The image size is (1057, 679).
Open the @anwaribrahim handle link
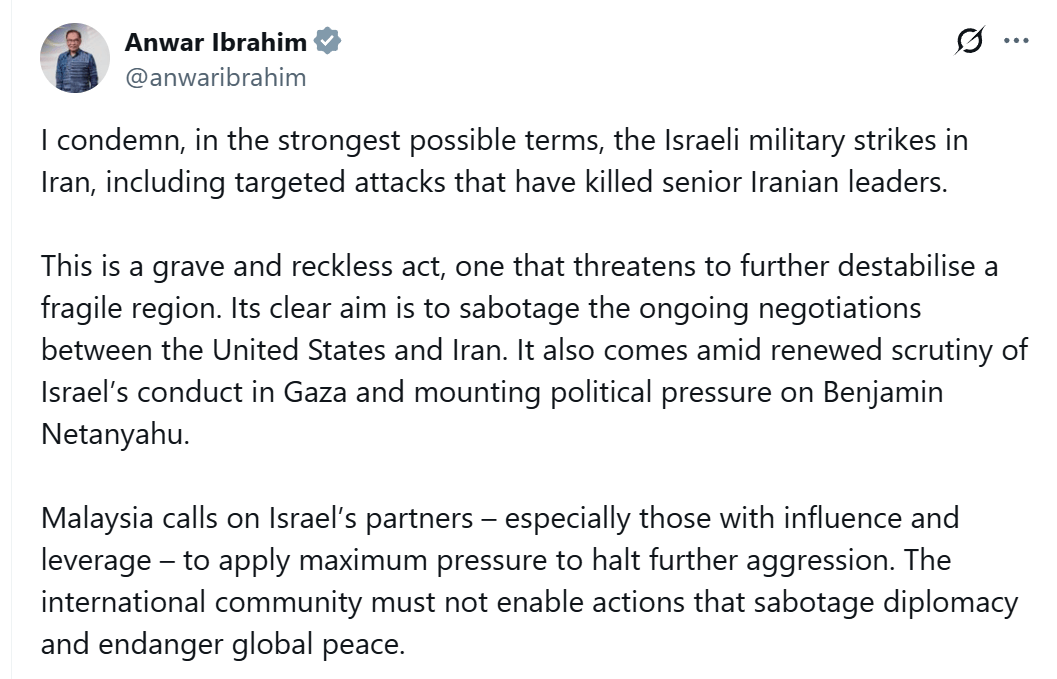[x=215, y=77]
